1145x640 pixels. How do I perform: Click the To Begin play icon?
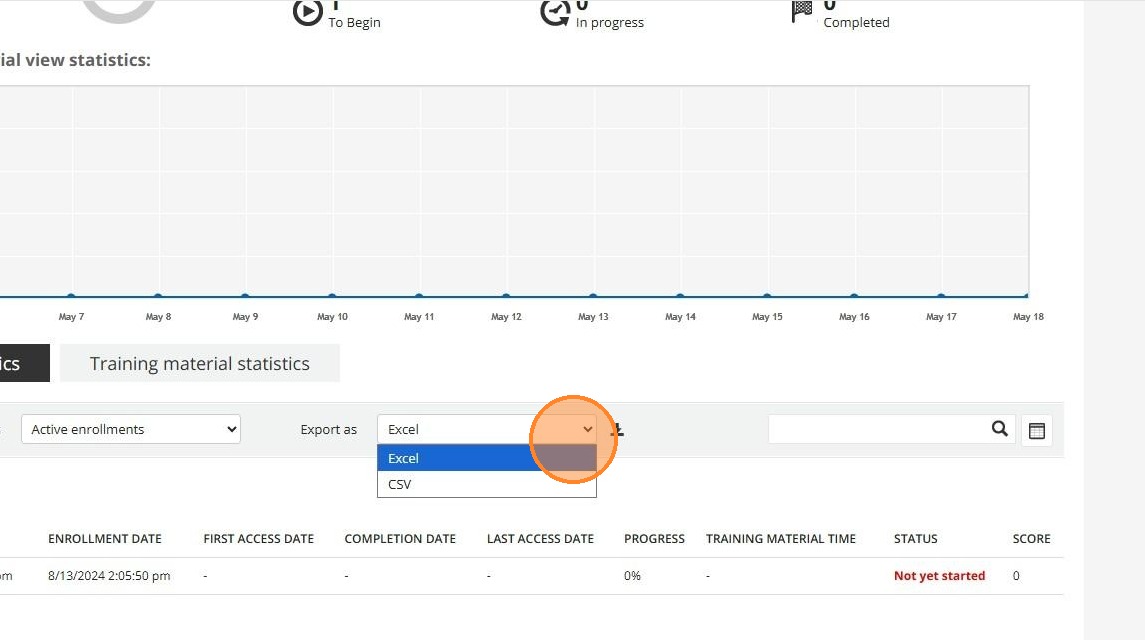(x=307, y=12)
